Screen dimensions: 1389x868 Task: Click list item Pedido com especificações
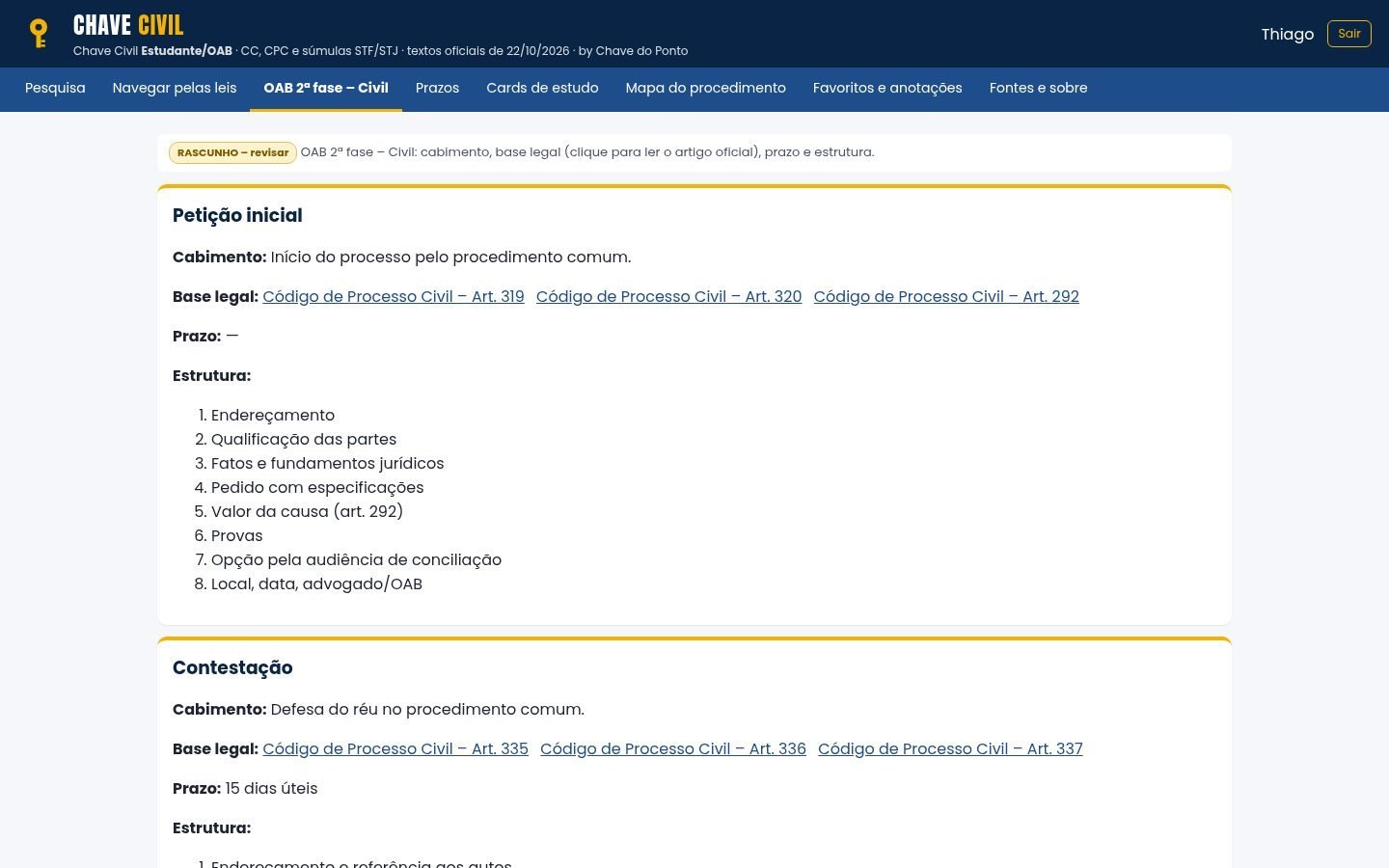point(317,488)
